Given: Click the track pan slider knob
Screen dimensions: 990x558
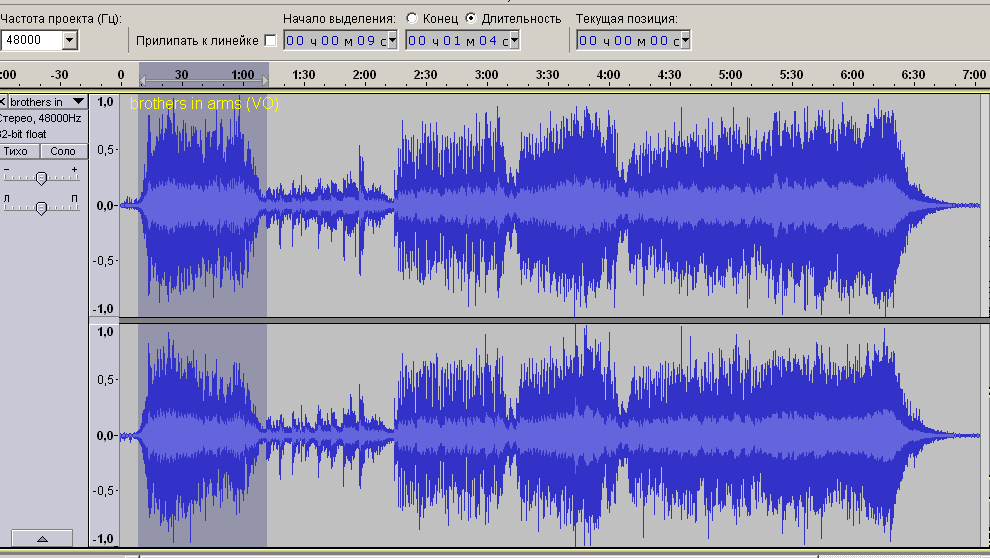Looking at the screenshot, I should tap(41, 208).
